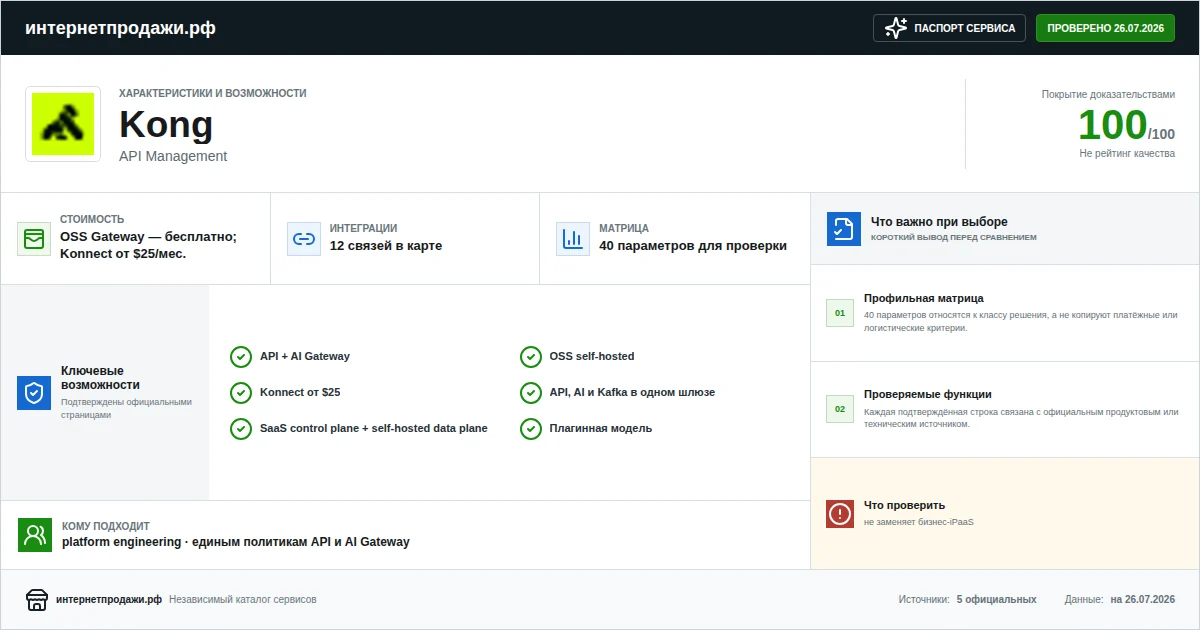Viewport: 1200px width, 630px height.
Task: Click the document check icon near Что важно при выборе
Action: tap(844, 229)
